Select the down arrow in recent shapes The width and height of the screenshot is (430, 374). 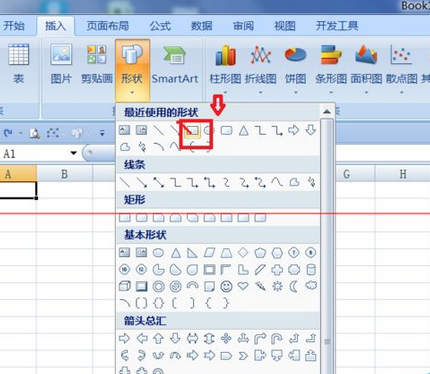[x=311, y=130]
